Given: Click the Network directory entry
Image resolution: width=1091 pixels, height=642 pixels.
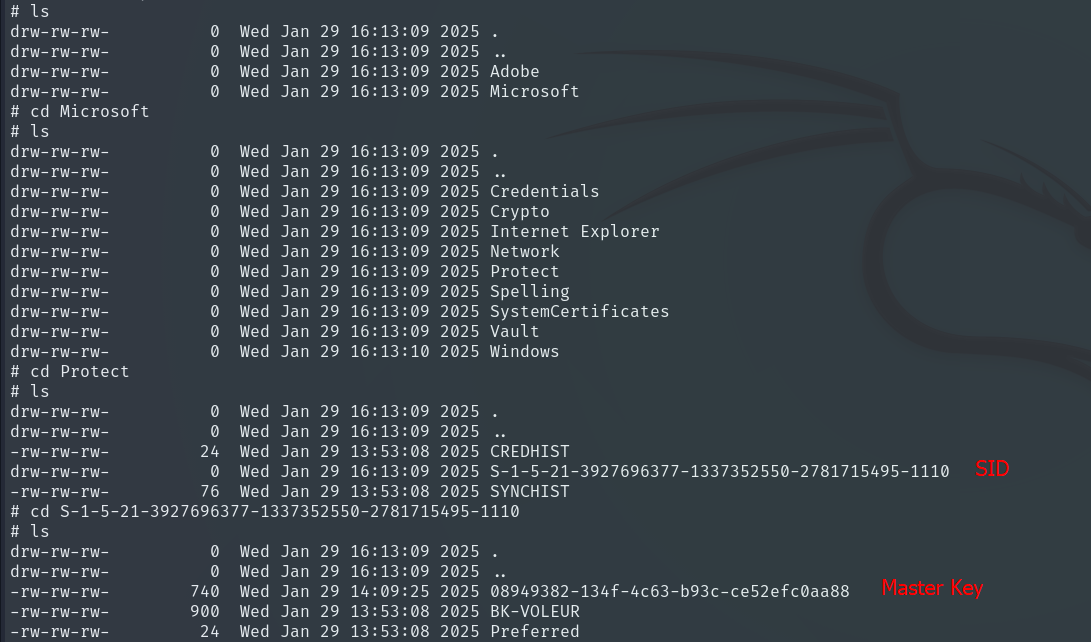Looking at the screenshot, I should [524, 252].
